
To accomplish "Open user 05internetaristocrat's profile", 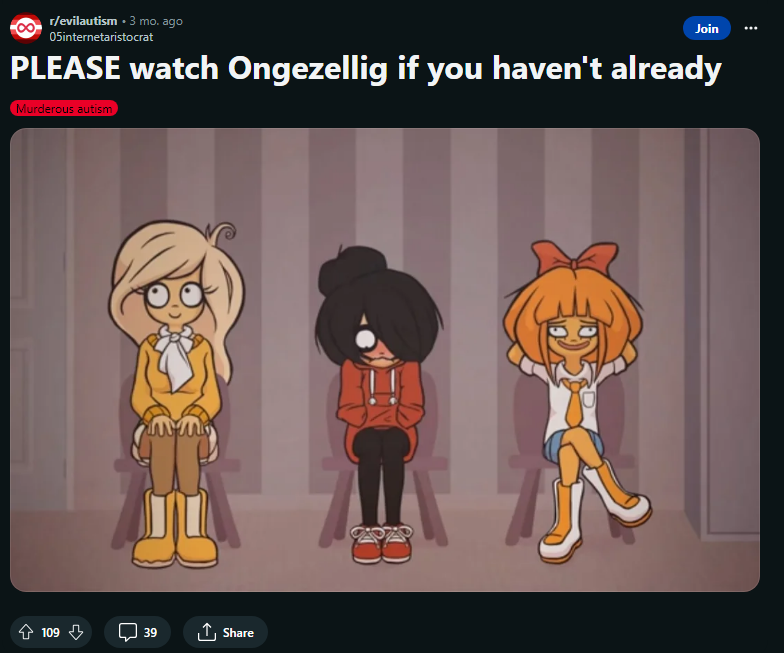I will coord(101,37).
